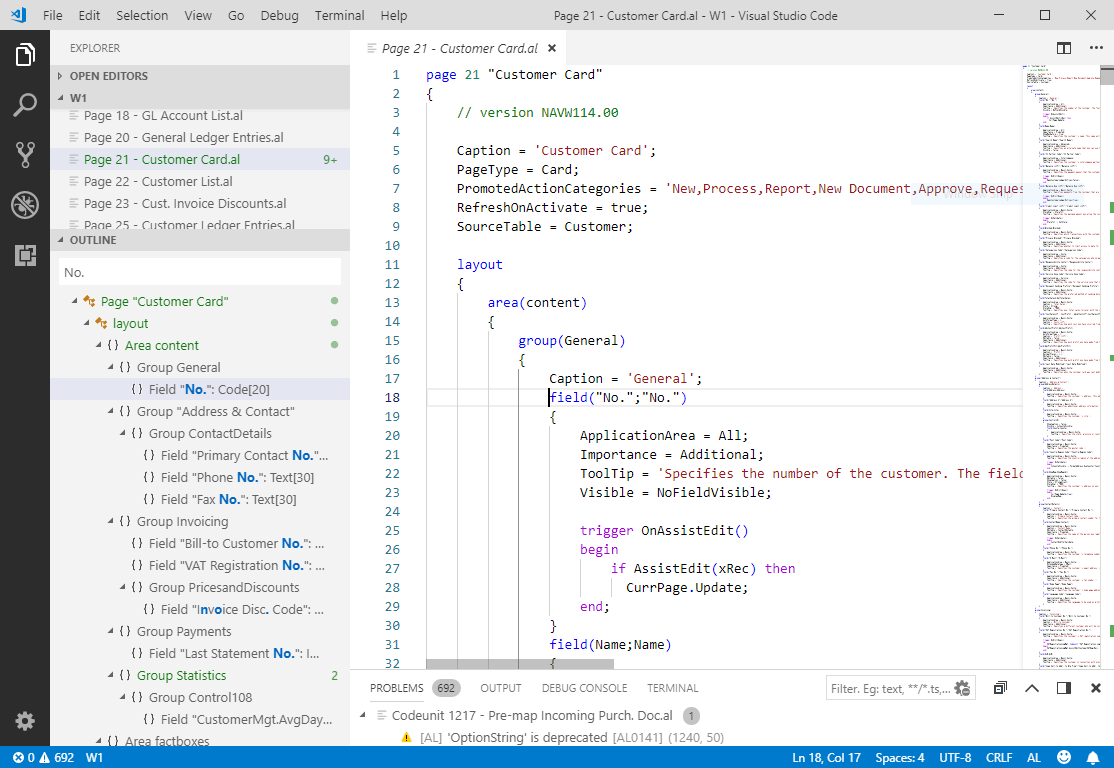Expand the OPEN EDITORS section
This screenshot has height=768, width=1114.
tap(60, 76)
